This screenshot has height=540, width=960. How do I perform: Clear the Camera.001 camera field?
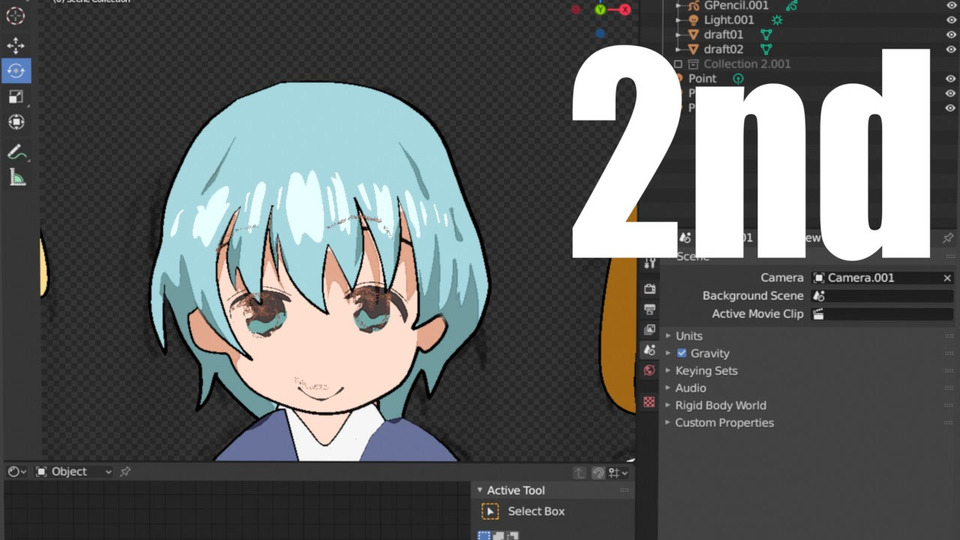coord(947,278)
